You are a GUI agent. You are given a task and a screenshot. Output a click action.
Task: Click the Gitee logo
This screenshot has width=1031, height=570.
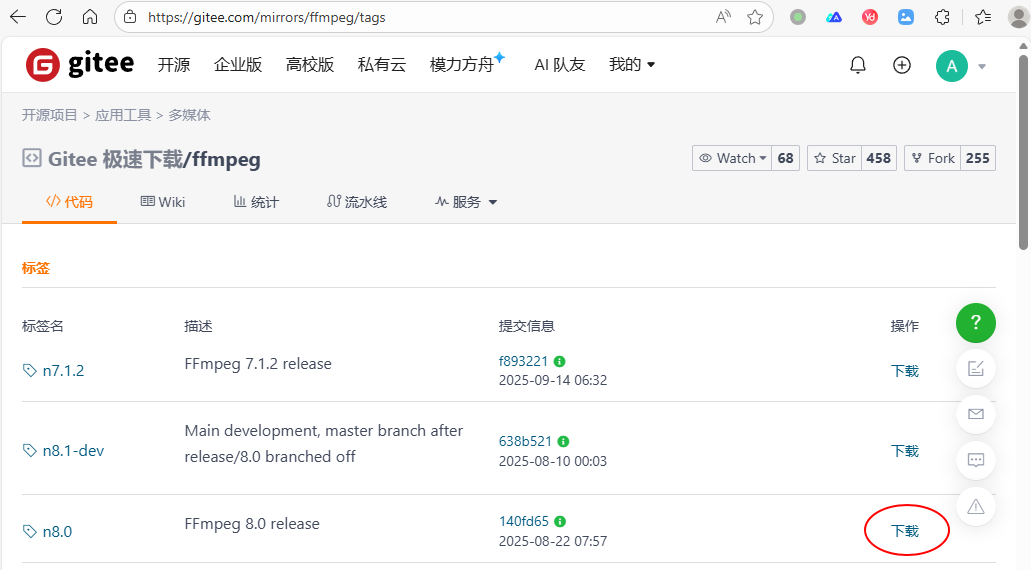(x=80, y=64)
